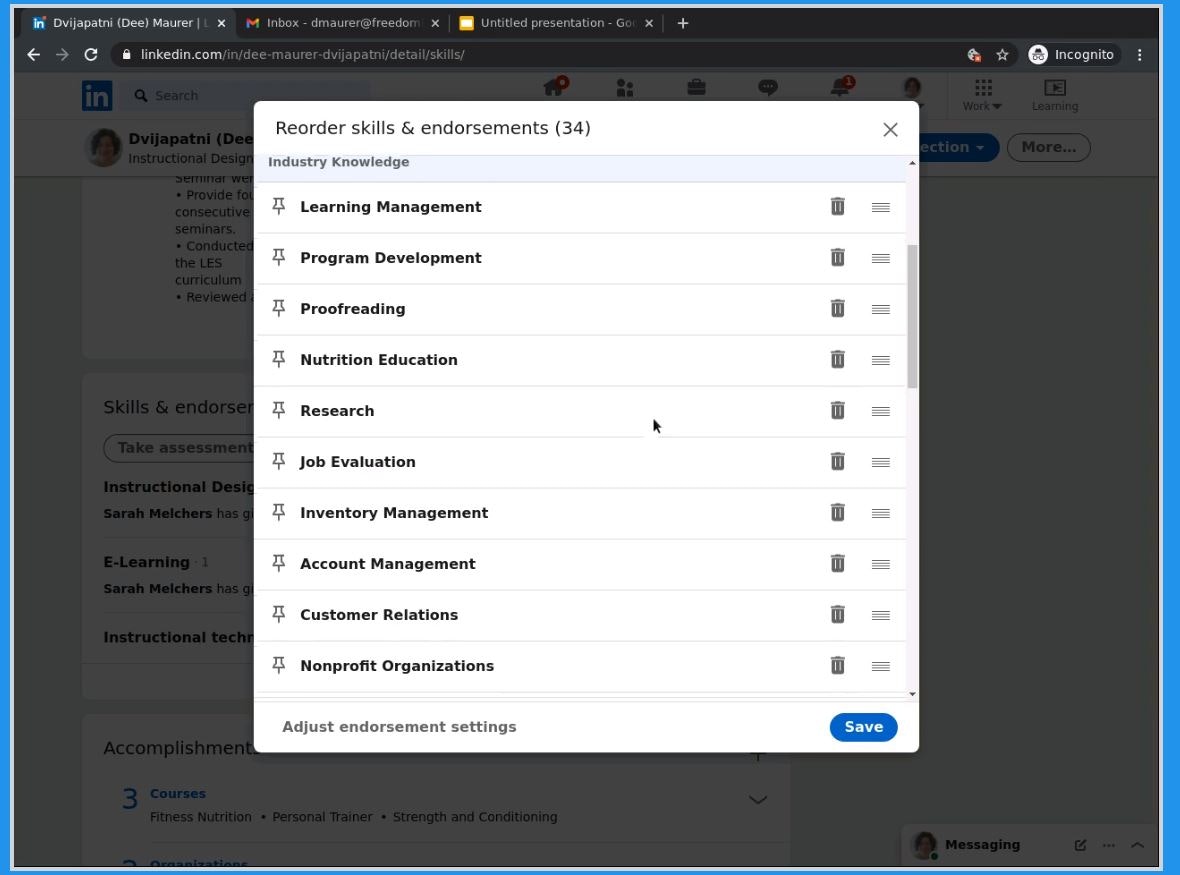The height and width of the screenshot is (875, 1180).
Task: Open Chrome three-dot menu
Action: point(1139,54)
